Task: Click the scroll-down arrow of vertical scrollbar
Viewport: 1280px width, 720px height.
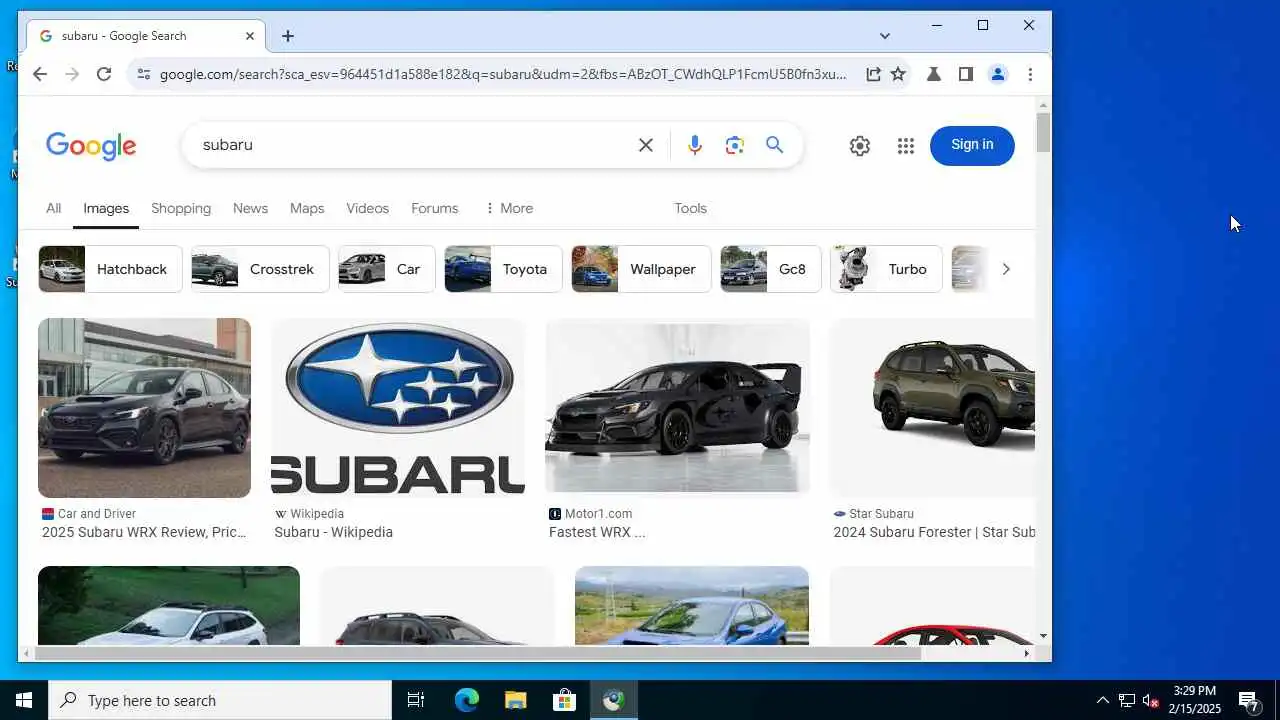Action: point(1044,636)
